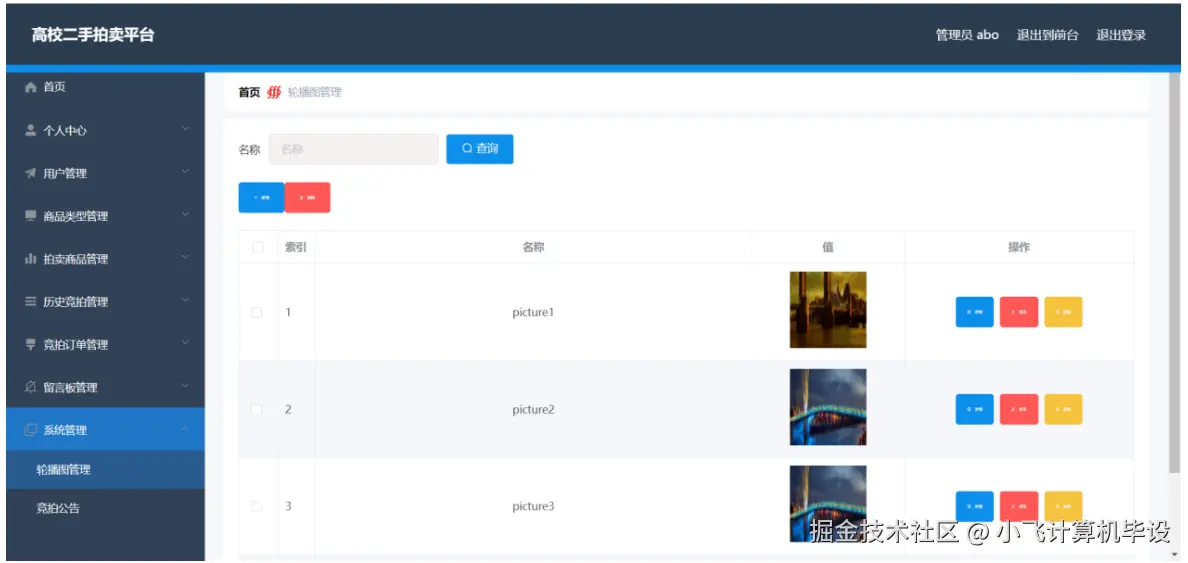Click the copy icon beside 系统管理
The width and height of the screenshot is (1188, 563).
click(x=30, y=430)
